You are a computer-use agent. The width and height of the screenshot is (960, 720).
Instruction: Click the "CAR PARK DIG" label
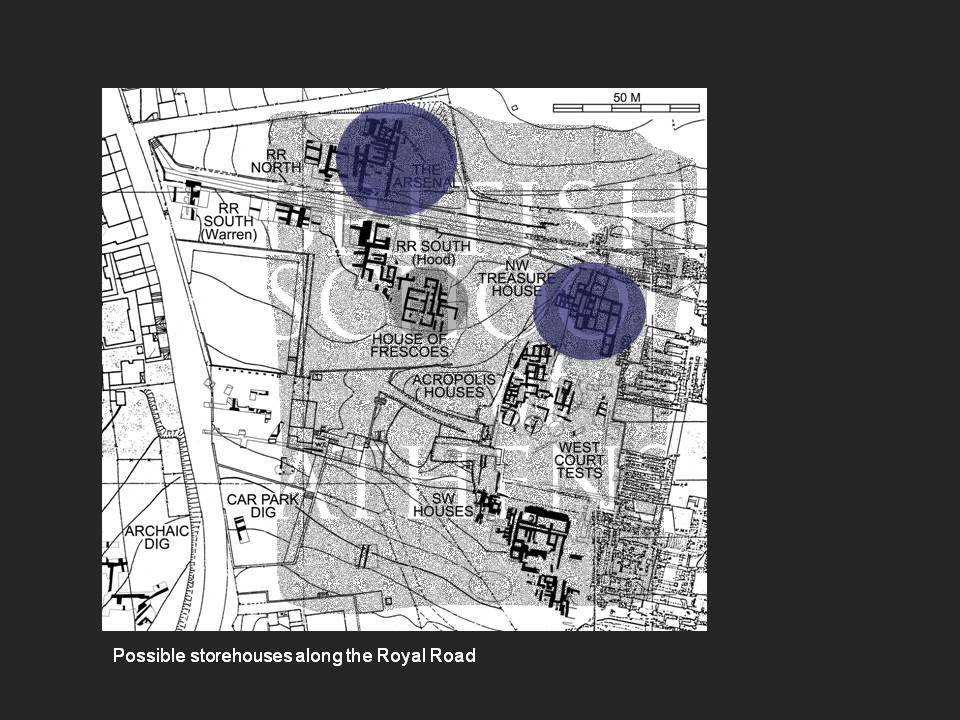262,505
